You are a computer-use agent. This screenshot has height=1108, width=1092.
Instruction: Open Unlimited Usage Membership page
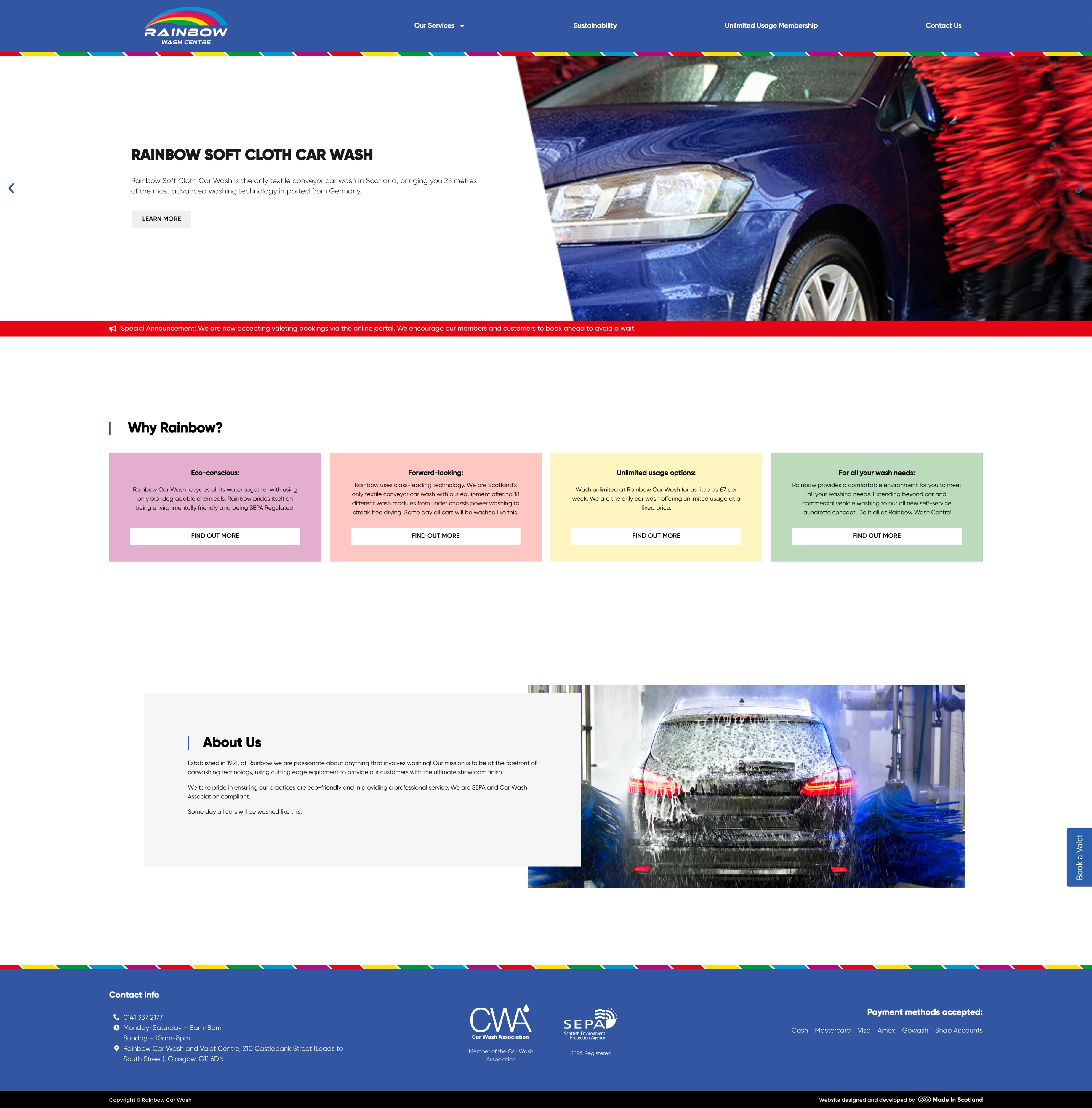pos(771,26)
